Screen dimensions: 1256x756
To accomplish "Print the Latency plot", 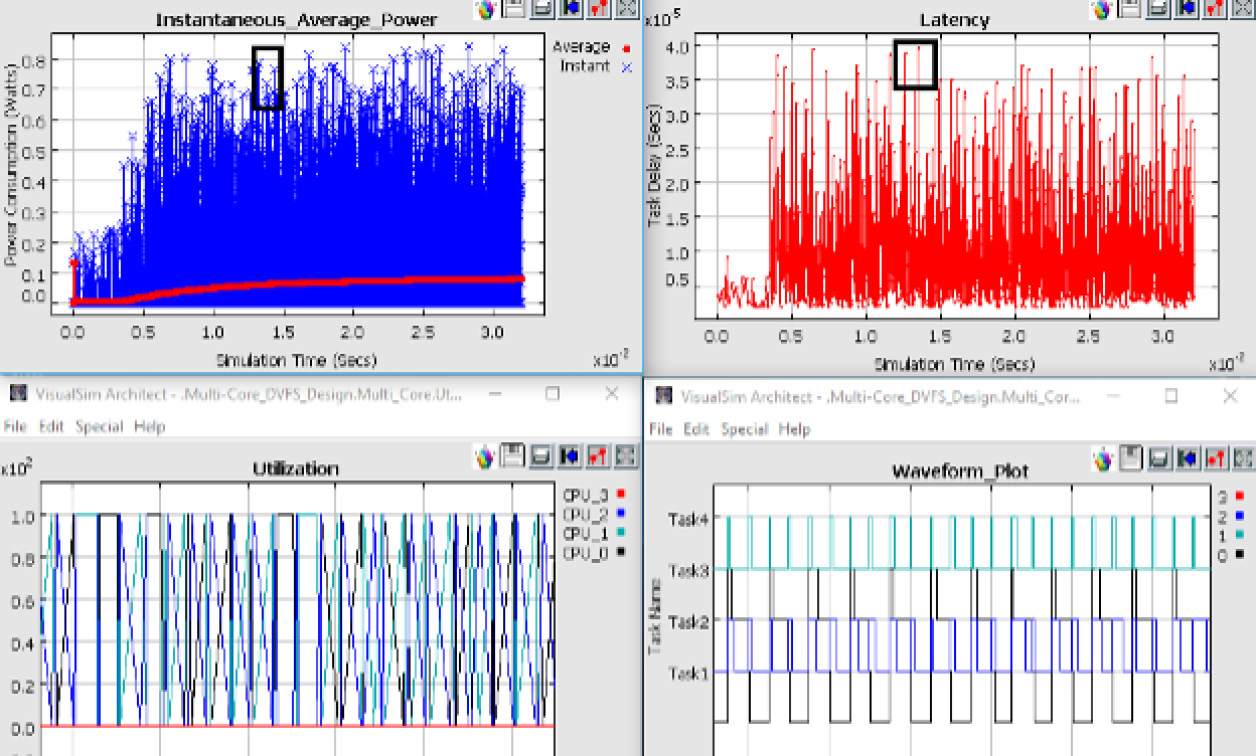I will tap(1157, 10).
